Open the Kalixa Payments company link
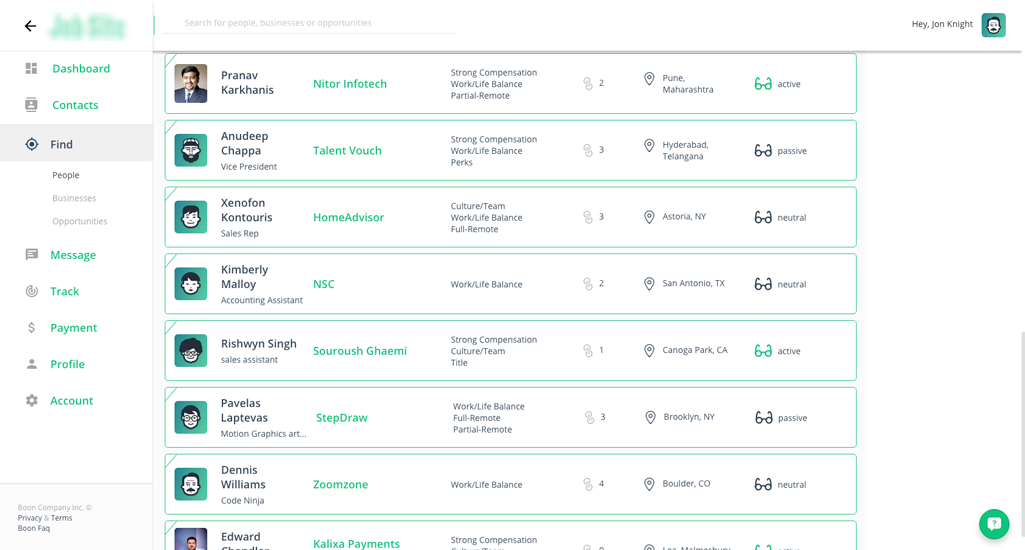Image resolution: width=1025 pixels, height=550 pixels. 356,543
